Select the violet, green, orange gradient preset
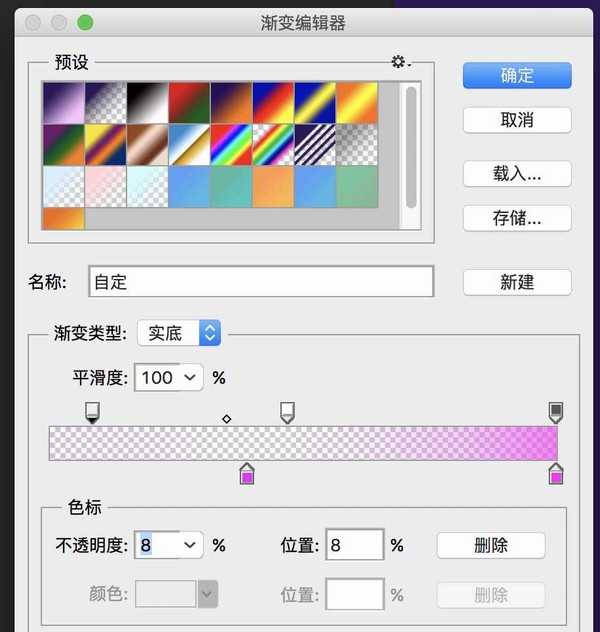 [x=64, y=145]
